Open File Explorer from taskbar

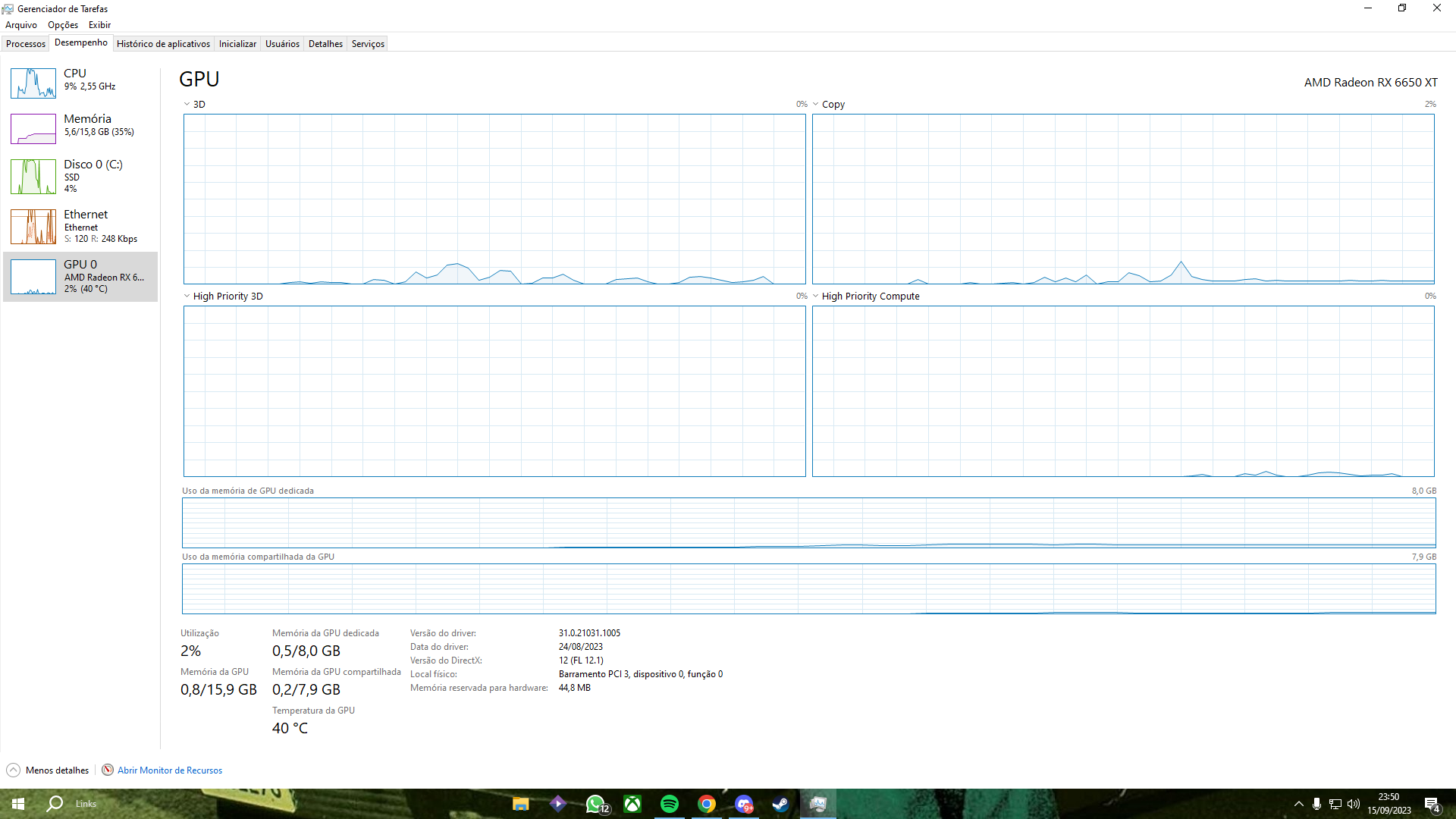[x=520, y=804]
